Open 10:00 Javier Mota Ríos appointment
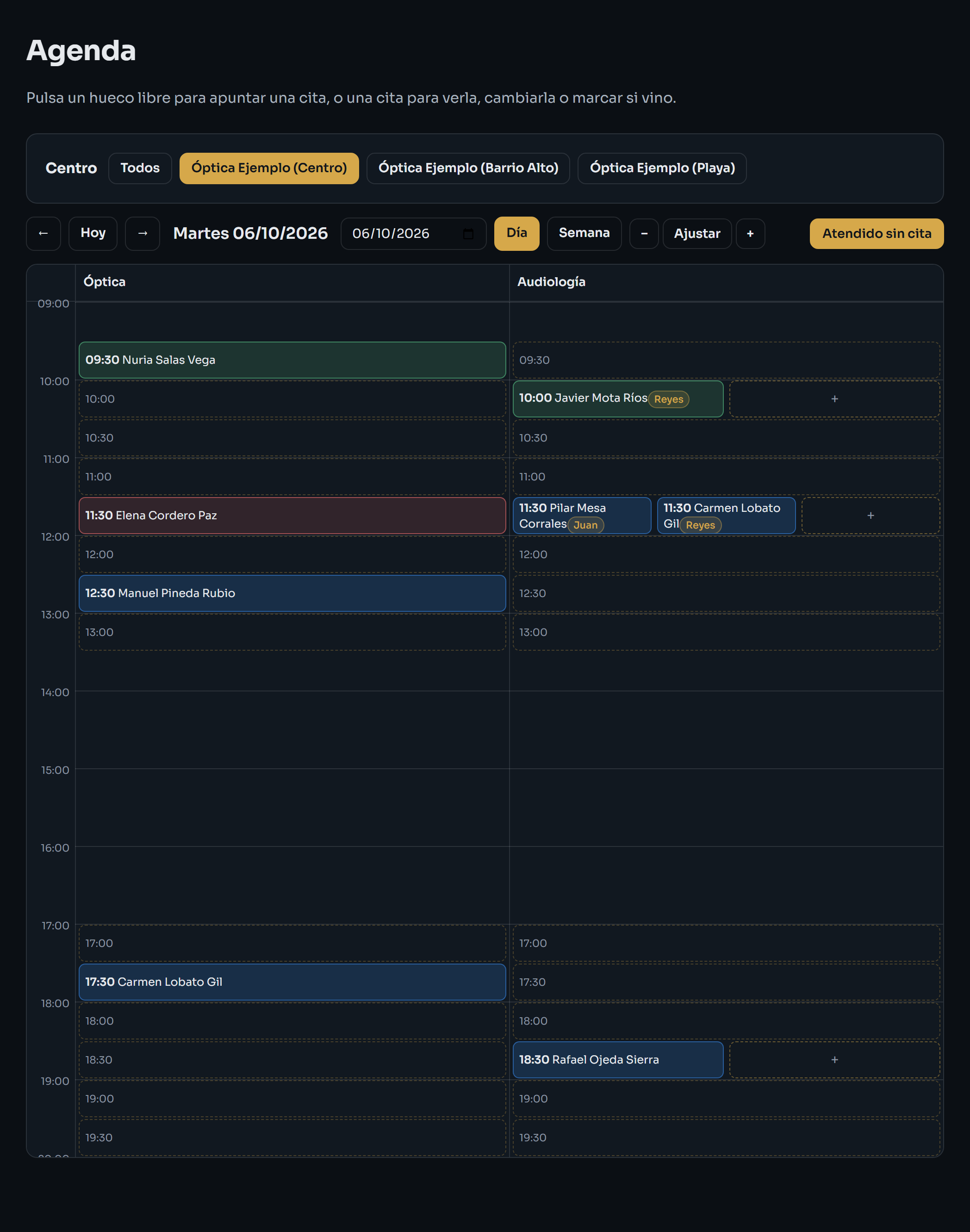The width and height of the screenshot is (970, 1232). 618,399
